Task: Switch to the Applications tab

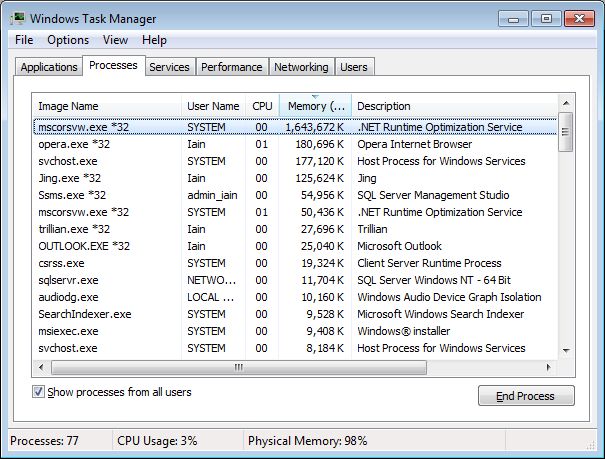Action: tap(49, 67)
